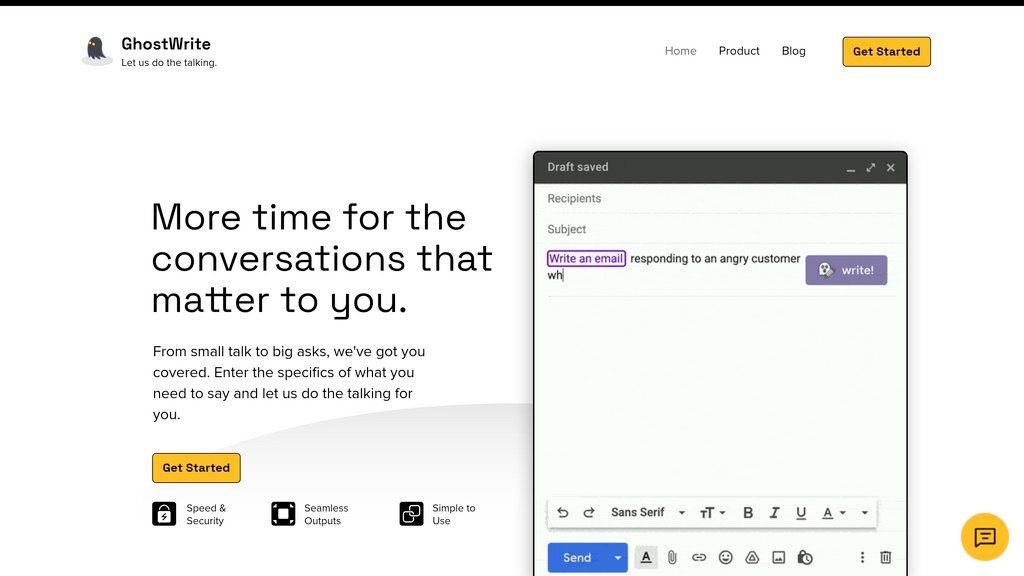Discard the draft with the trash icon
Image resolution: width=1024 pixels, height=576 pixels.
coord(885,557)
